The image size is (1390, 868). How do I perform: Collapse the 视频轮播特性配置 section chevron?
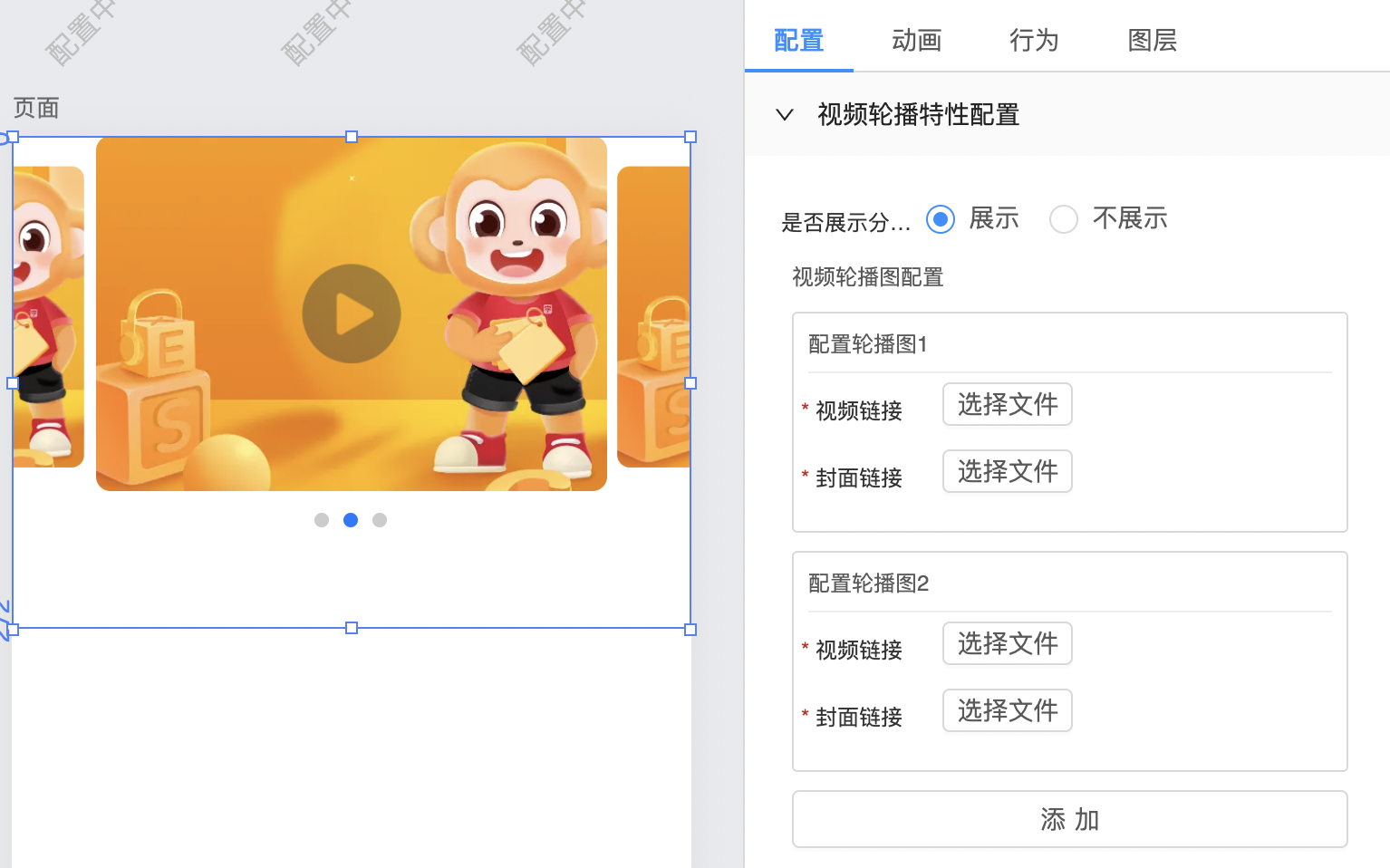click(785, 115)
